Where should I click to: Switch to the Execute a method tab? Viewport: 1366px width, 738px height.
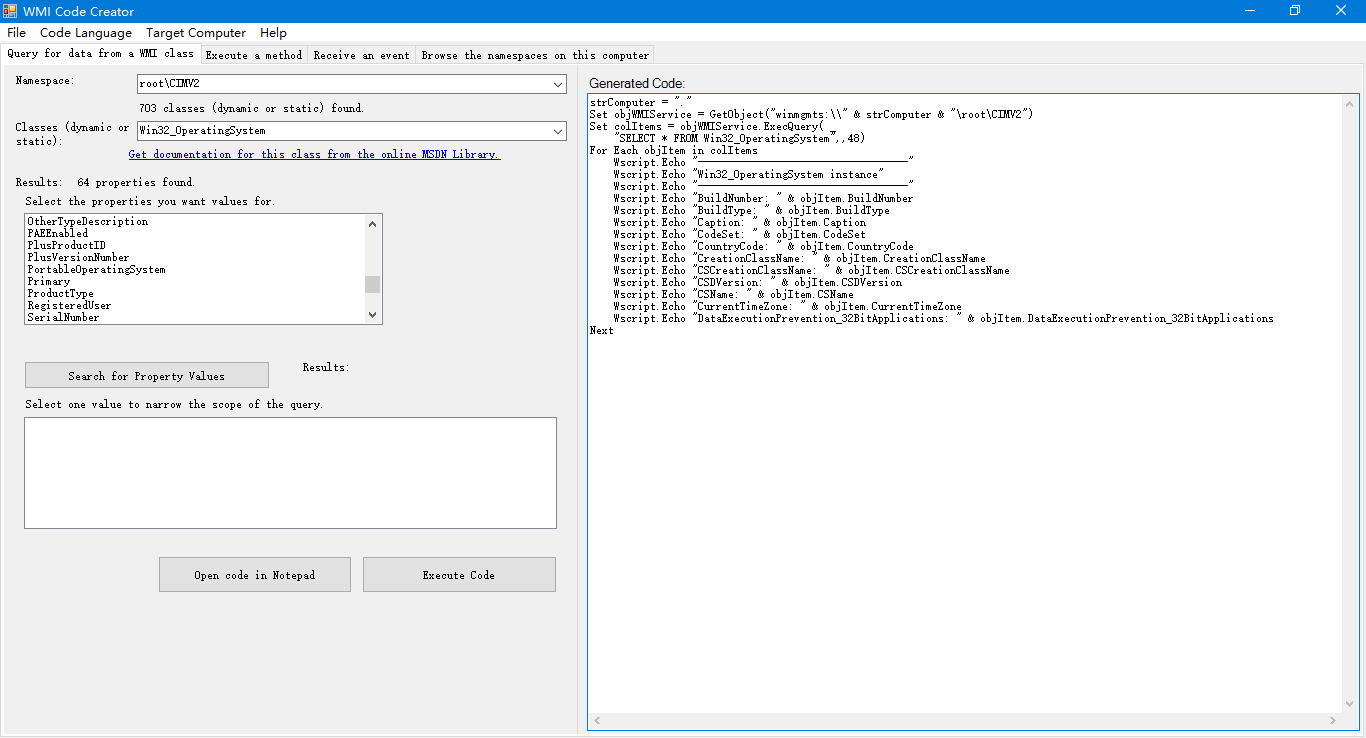coord(254,55)
